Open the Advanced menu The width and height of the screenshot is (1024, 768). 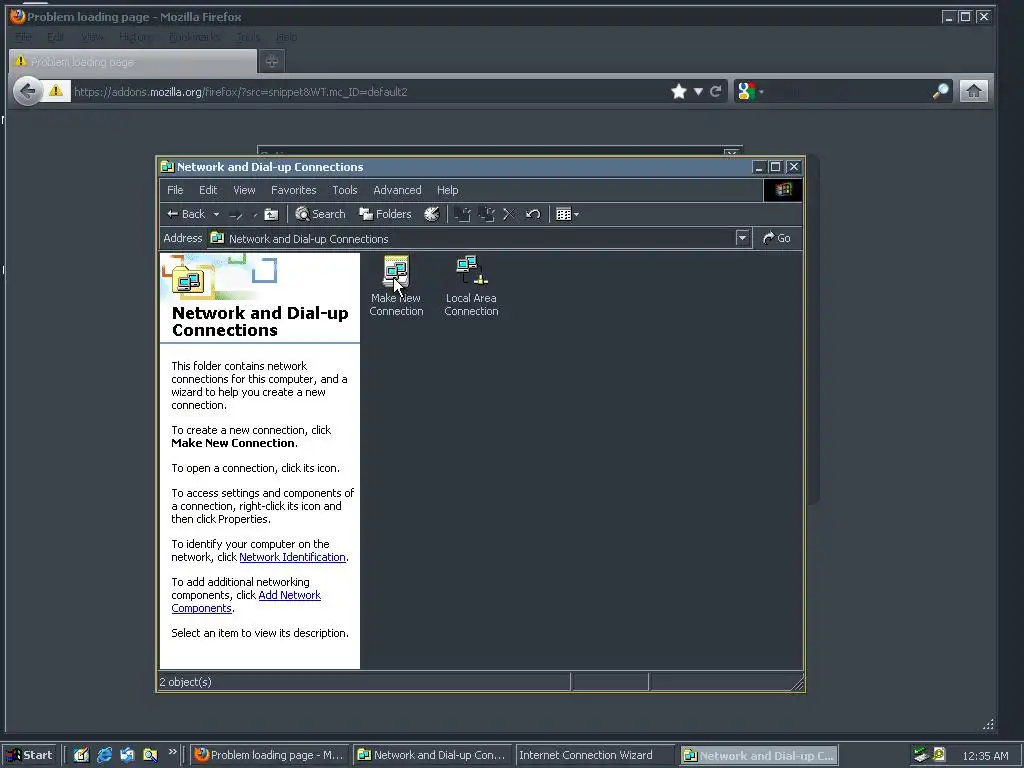pyautogui.click(x=397, y=190)
